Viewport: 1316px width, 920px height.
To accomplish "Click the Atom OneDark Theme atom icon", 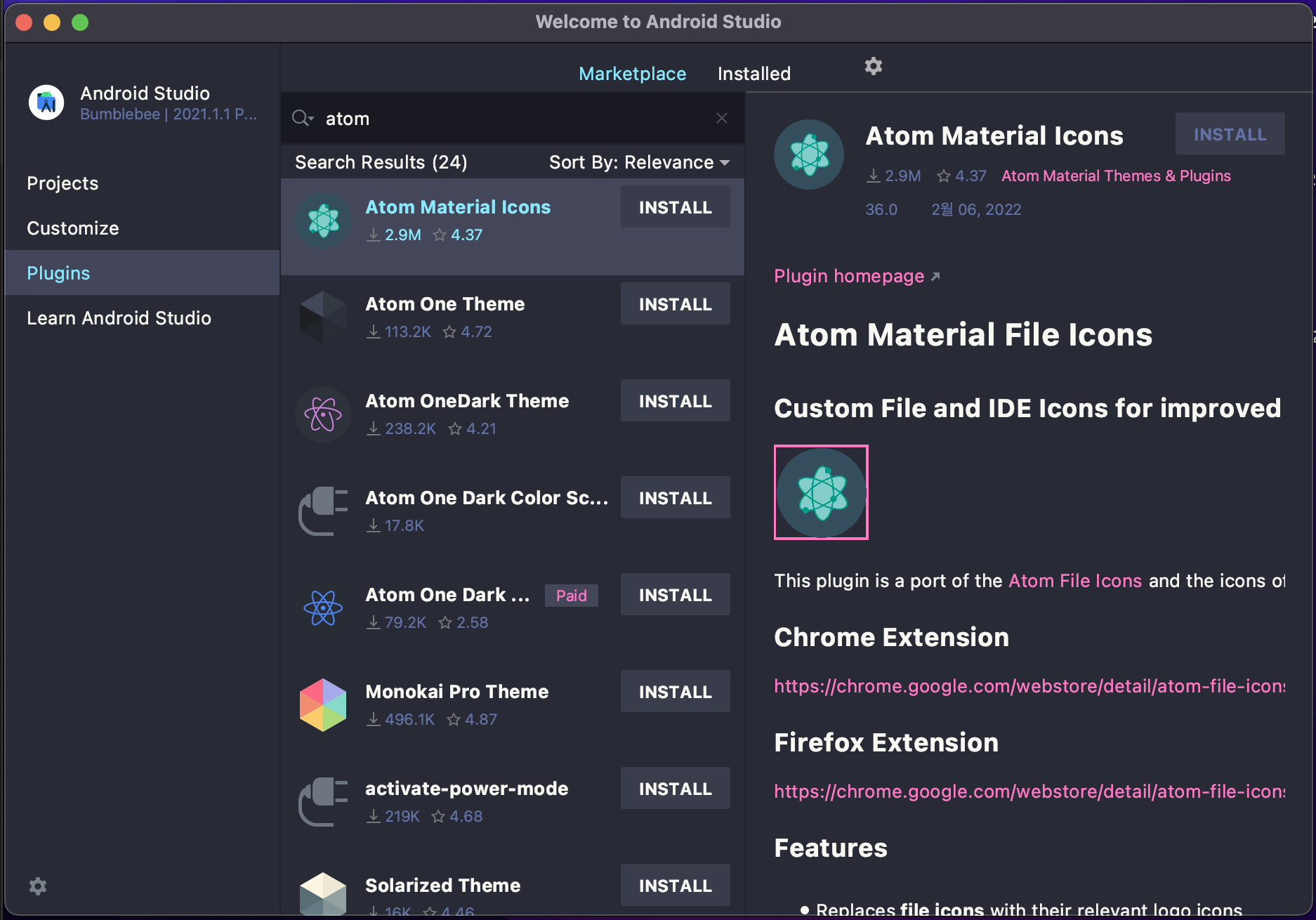I will pos(323,414).
